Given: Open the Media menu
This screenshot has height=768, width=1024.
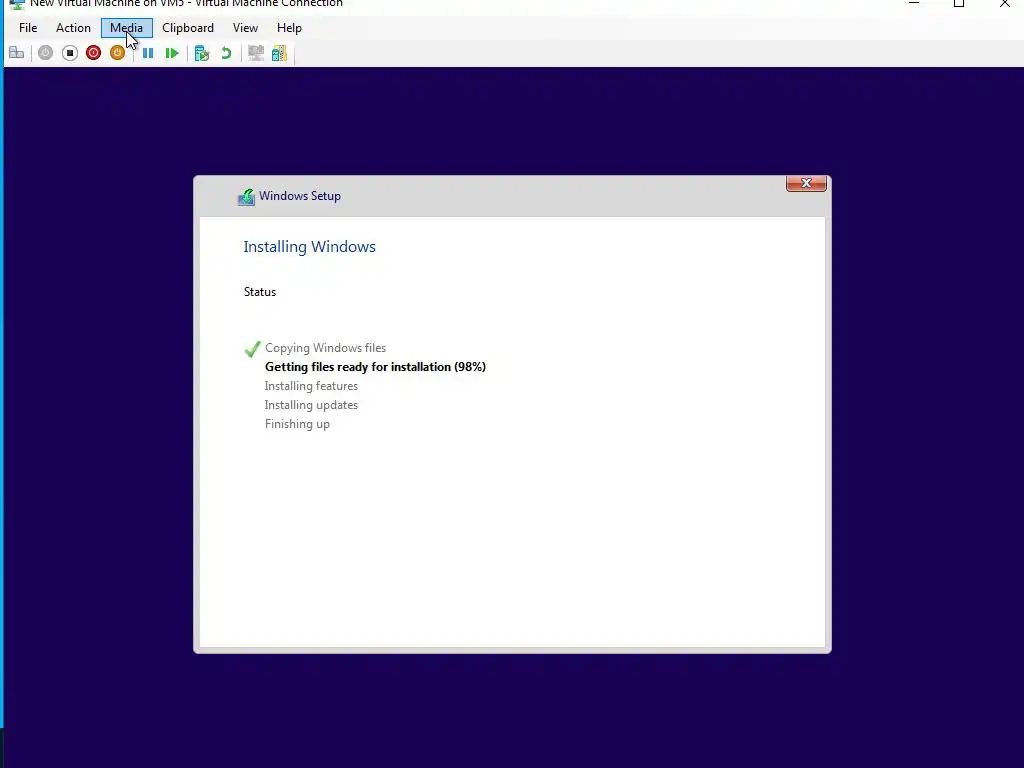Looking at the screenshot, I should coord(127,28).
